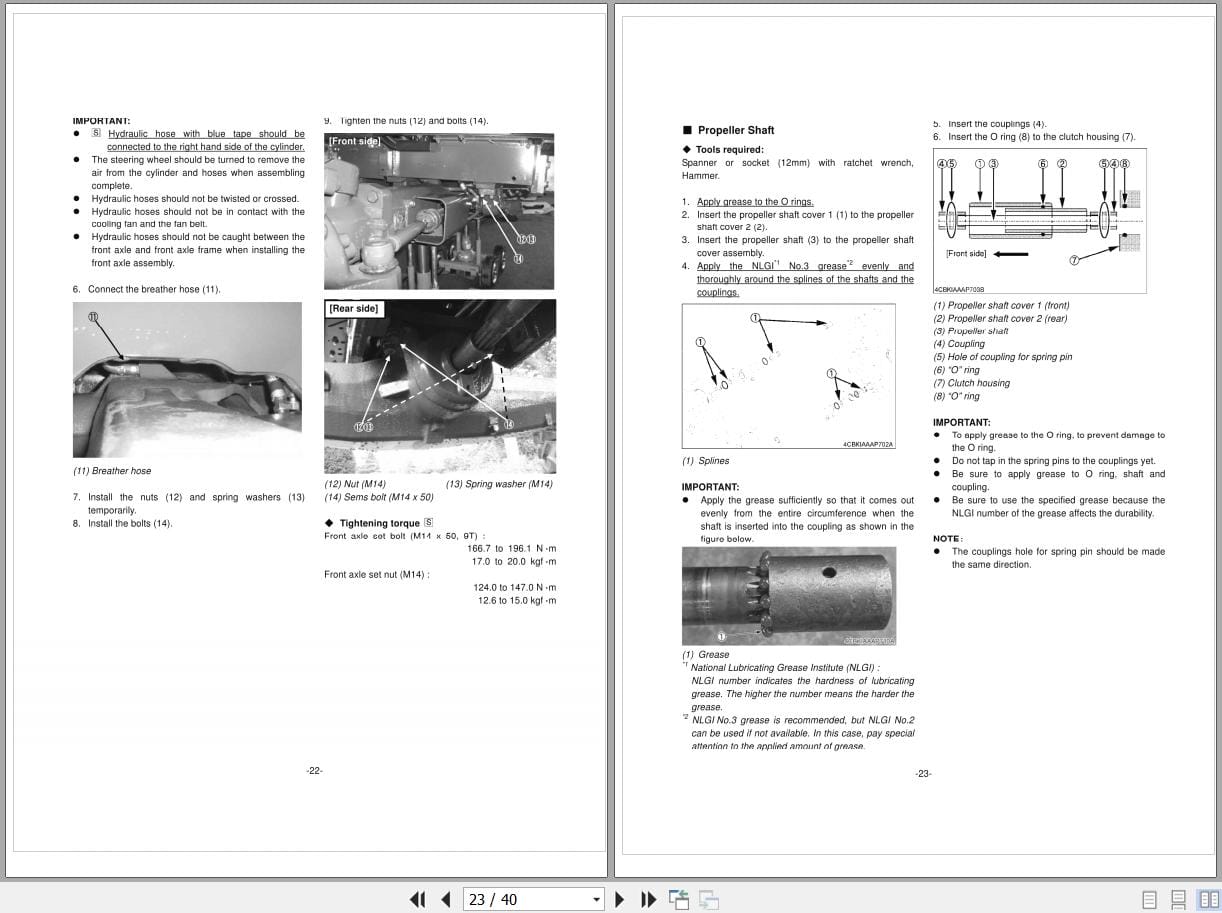
Task: Click '12.6 to 15.0 kgf·m' value
Action: click(x=515, y=600)
